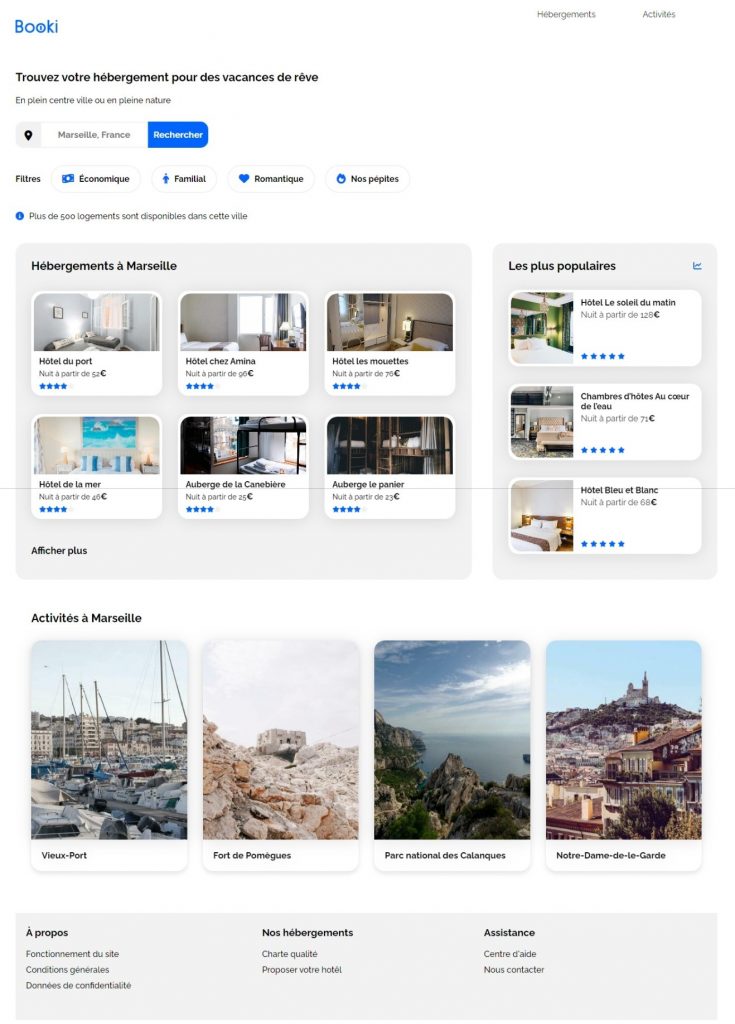Click the person icon on Familial filter
The width and height of the screenshot is (735, 1024).
(x=166, y=179)
